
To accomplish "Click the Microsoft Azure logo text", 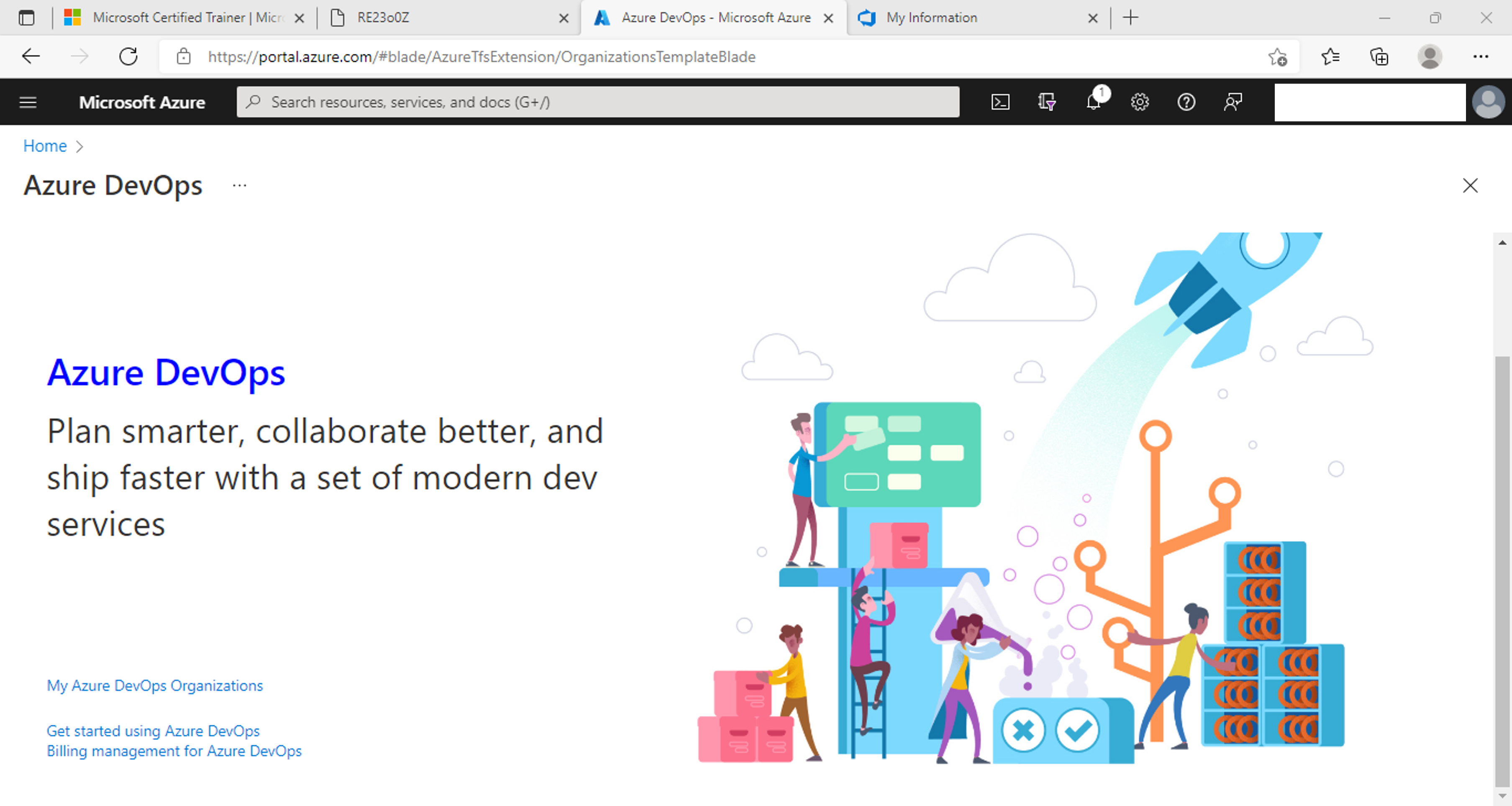I will coord(142,102).
